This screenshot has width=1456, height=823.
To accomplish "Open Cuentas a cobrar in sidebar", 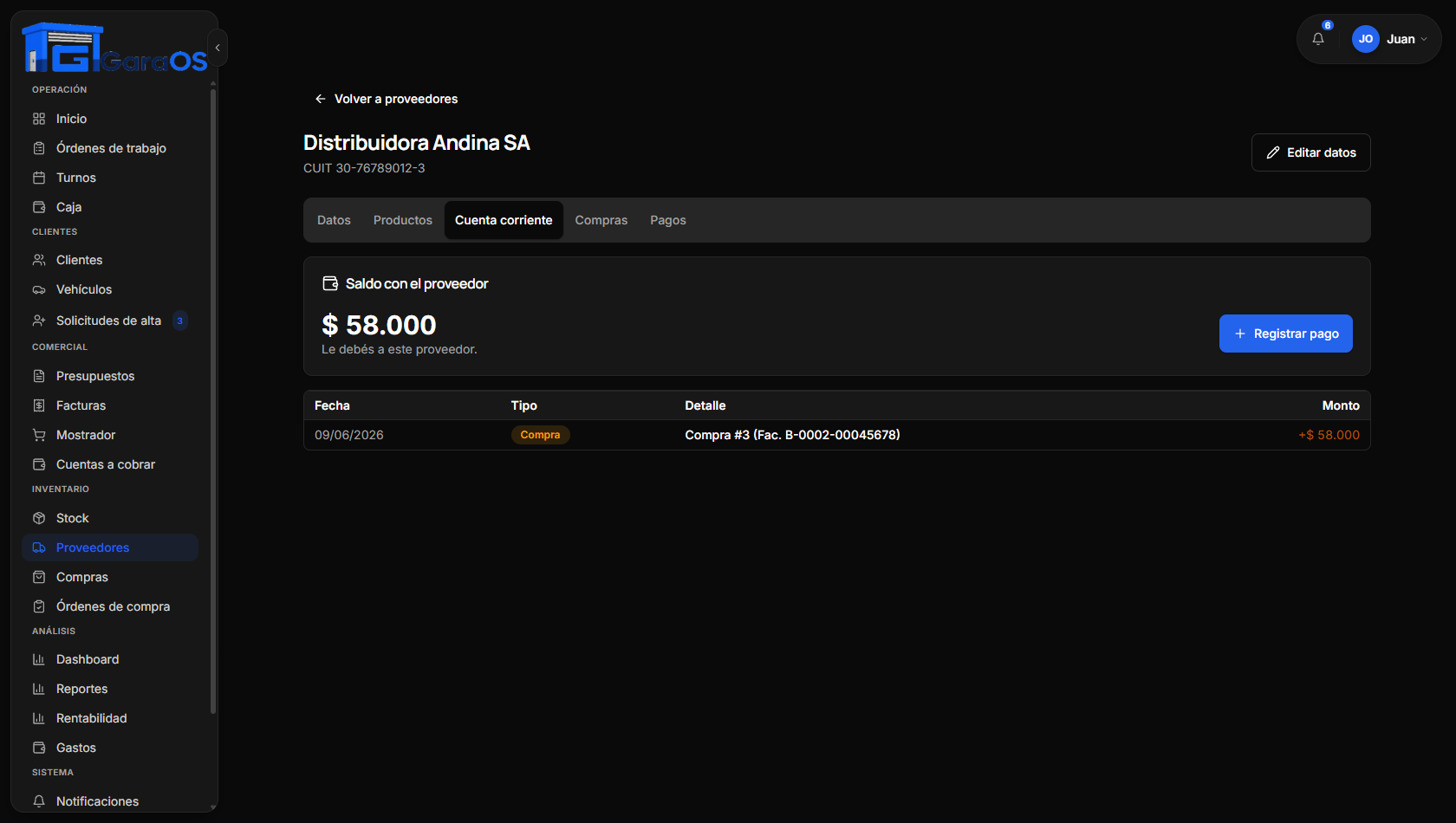I will tap(110, 464).
